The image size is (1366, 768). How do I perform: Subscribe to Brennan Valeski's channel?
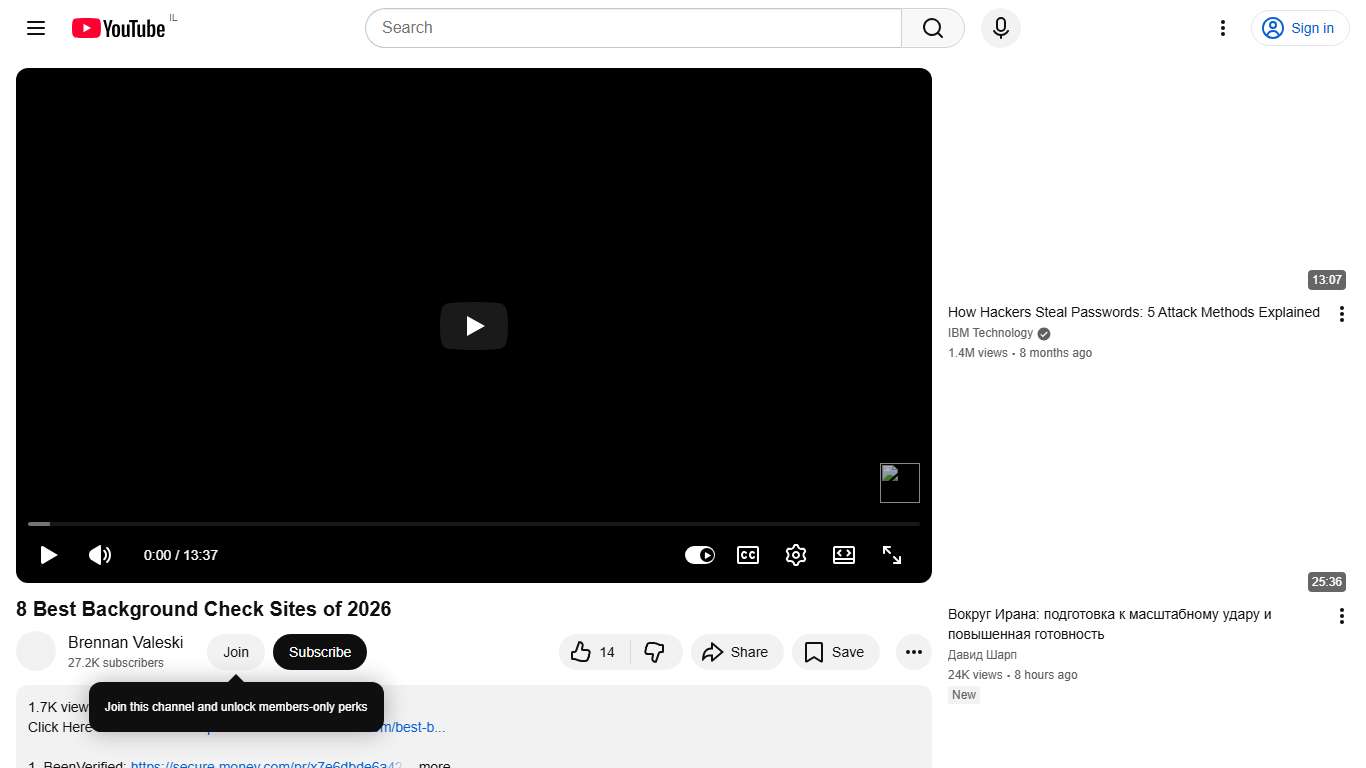[319, 652]
